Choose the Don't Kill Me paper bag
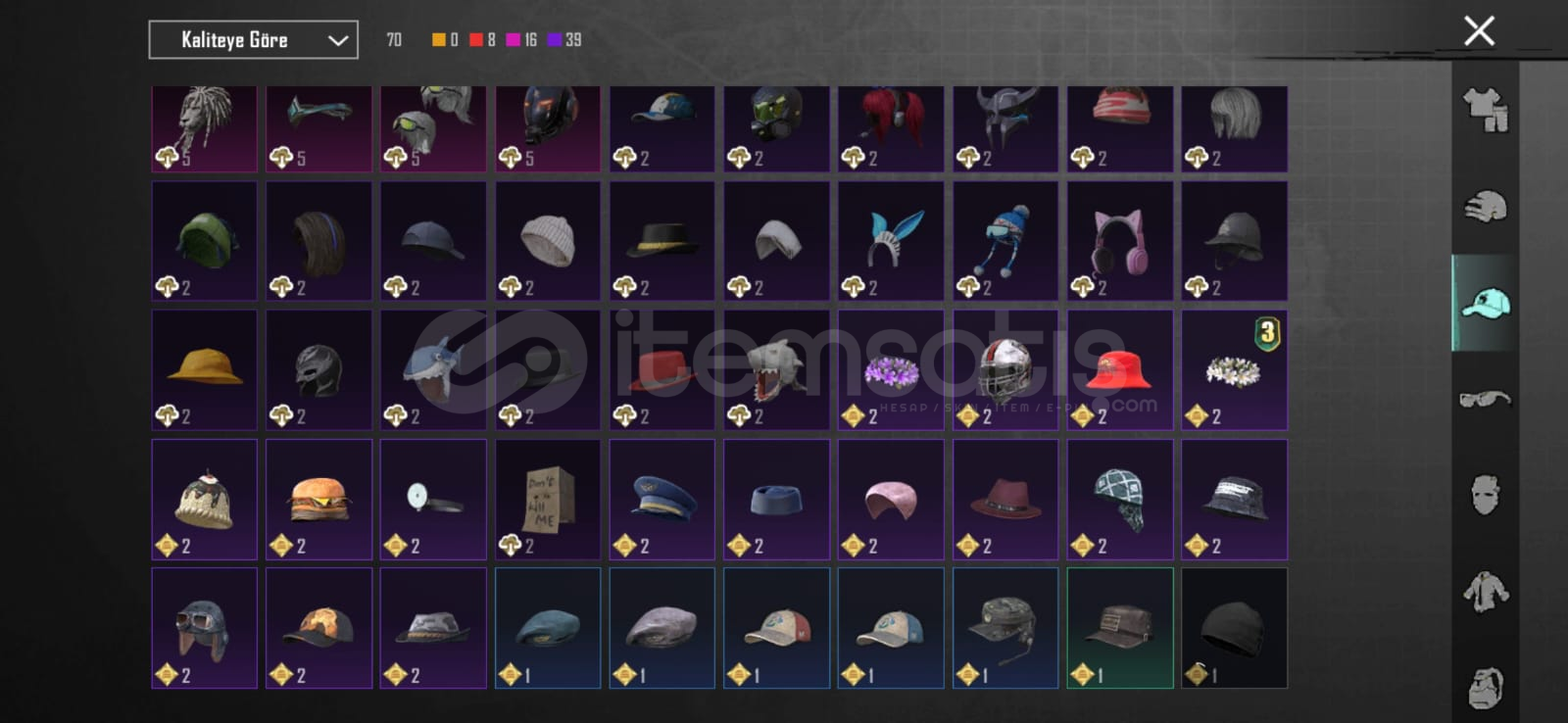Screen dimensions: 1568x723 click(x=548, y=500)
